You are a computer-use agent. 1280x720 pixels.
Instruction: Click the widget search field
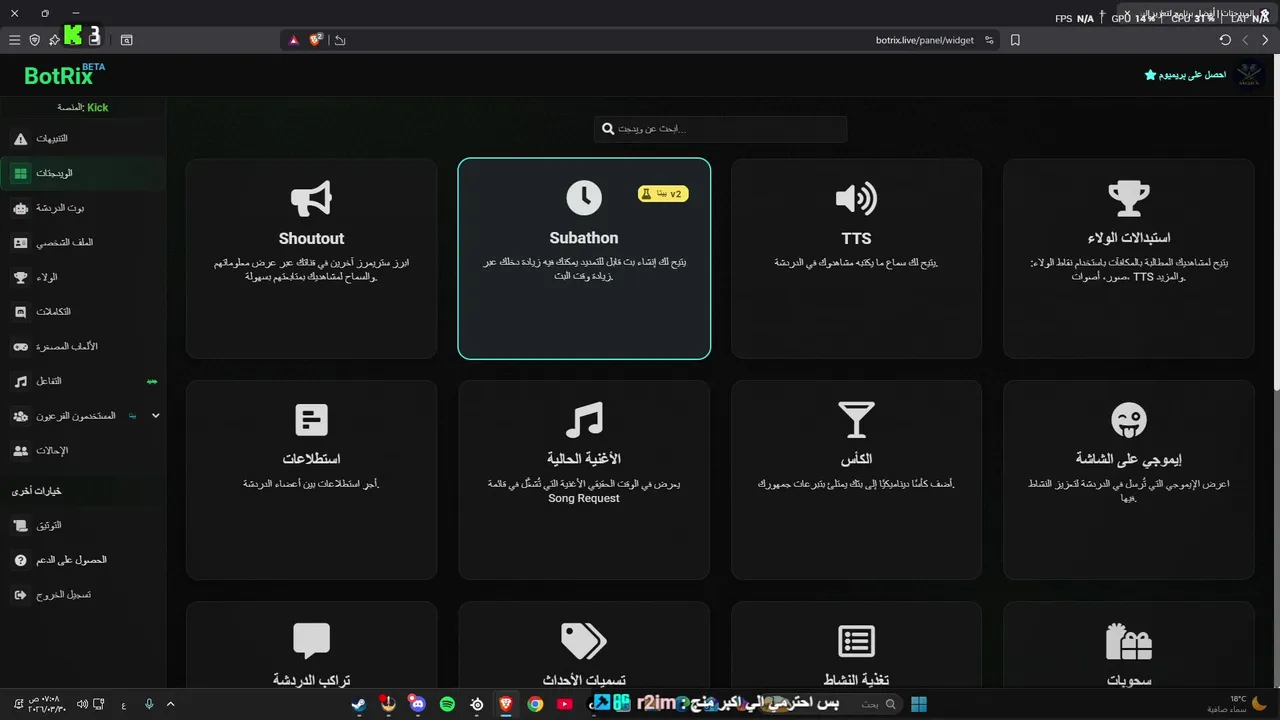[x=720, y=129]
